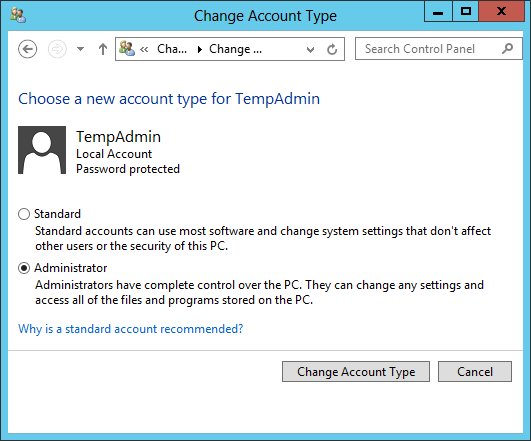Focus the Search Control Panel field
Viewport: 531px width, 441px height.
pyautogui.click(x=439, y=49)
